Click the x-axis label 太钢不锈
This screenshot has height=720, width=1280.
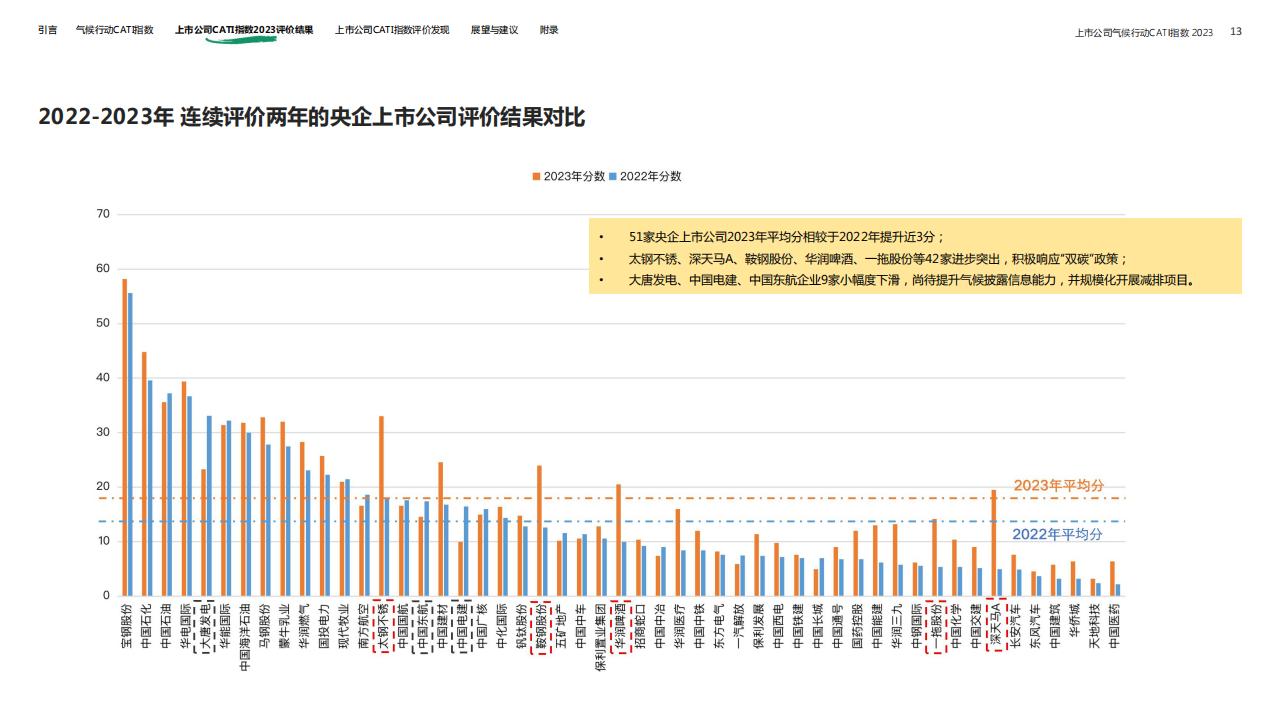(x=382, y=626)
